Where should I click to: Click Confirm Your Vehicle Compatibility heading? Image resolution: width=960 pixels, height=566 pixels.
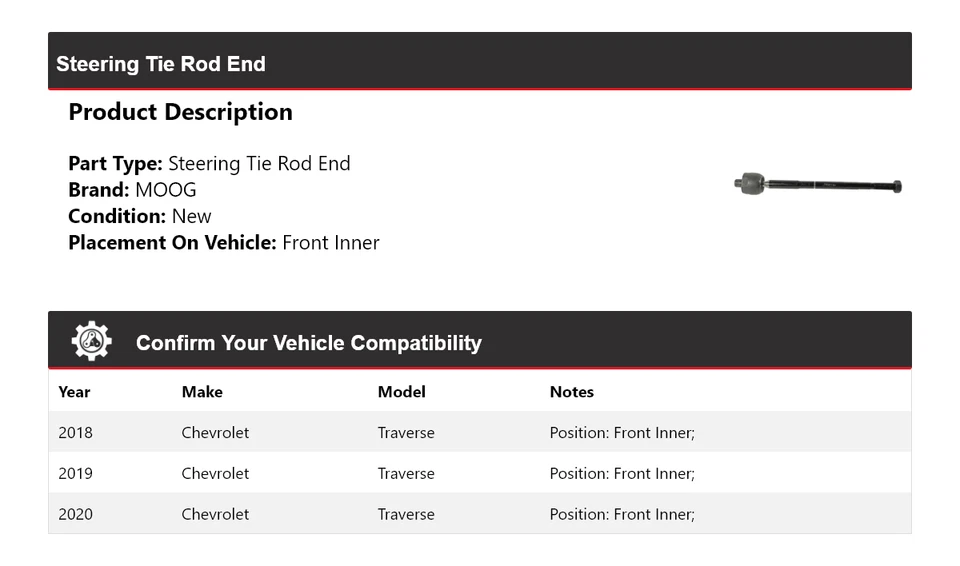click(308, 343)
